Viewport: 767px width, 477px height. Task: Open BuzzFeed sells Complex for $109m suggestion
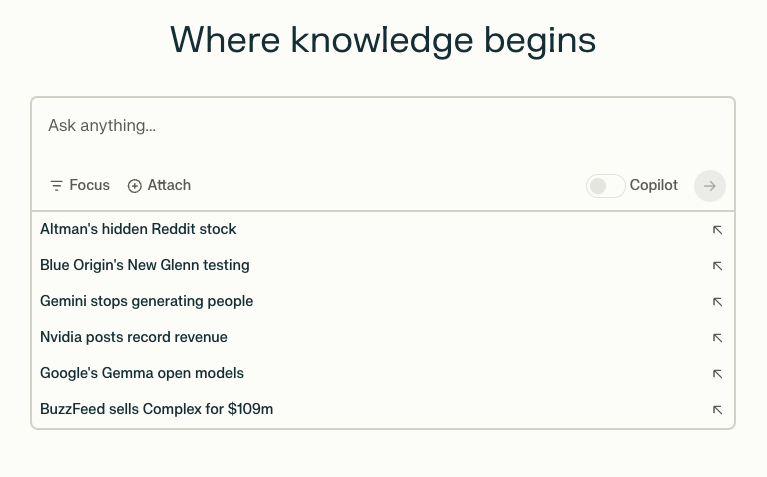click(156, 409)
